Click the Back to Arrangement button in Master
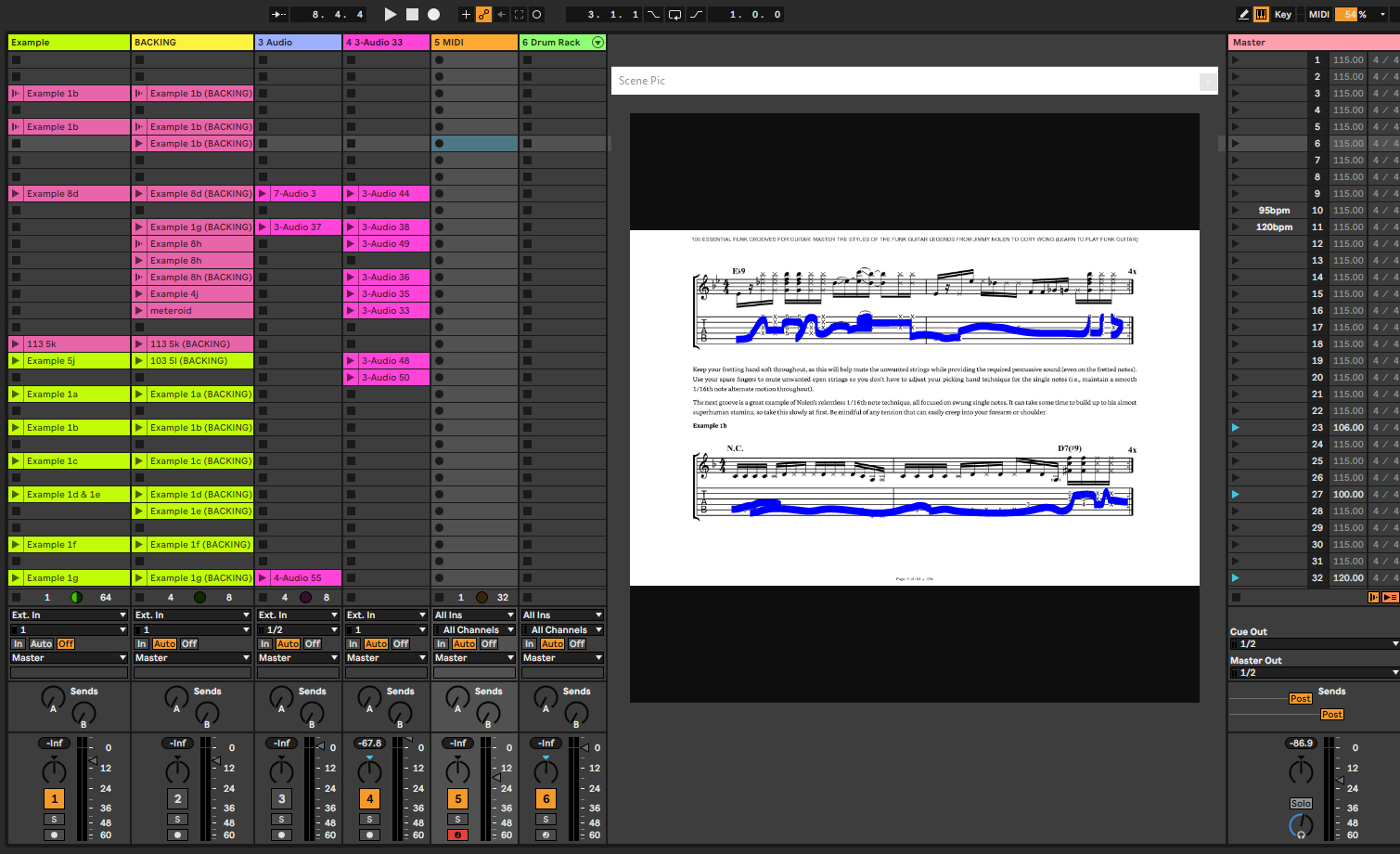This screenshot has height=854, width=1400. pos(1373,598)
